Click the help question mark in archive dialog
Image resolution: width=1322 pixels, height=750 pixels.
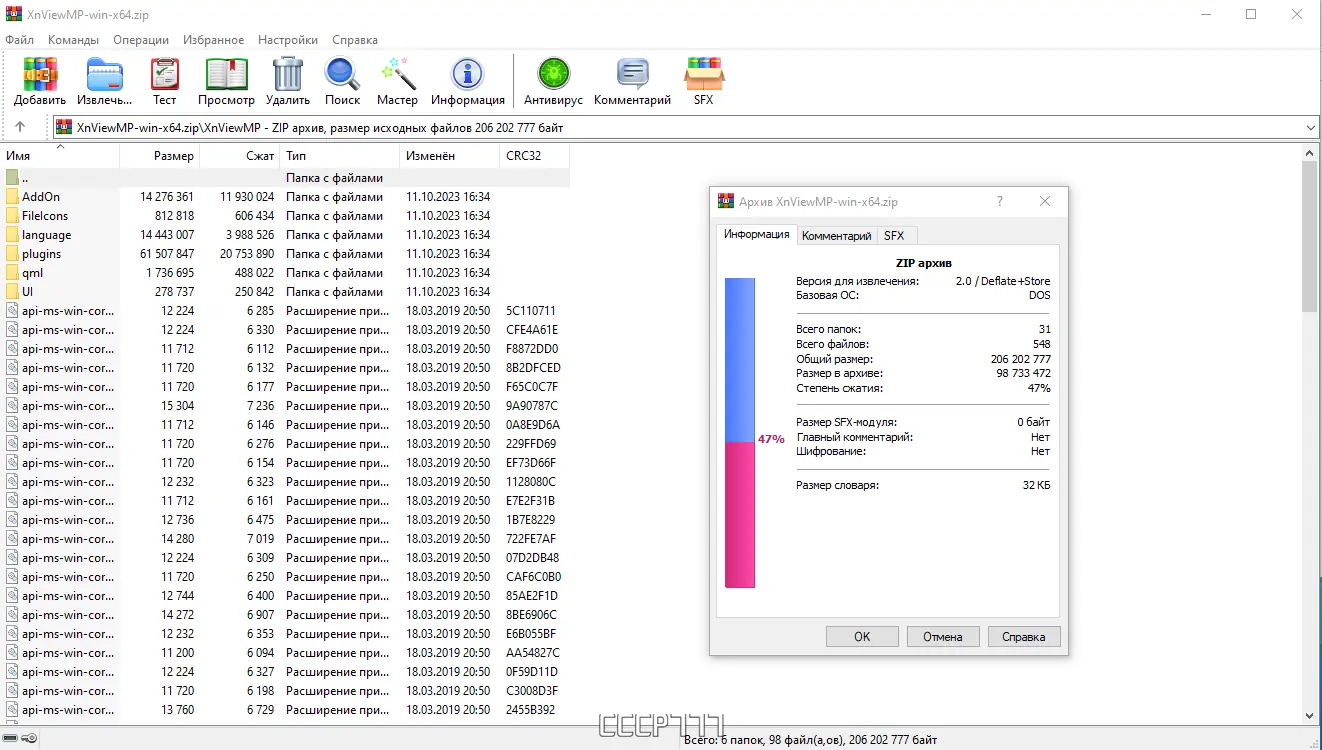(999, 201)
